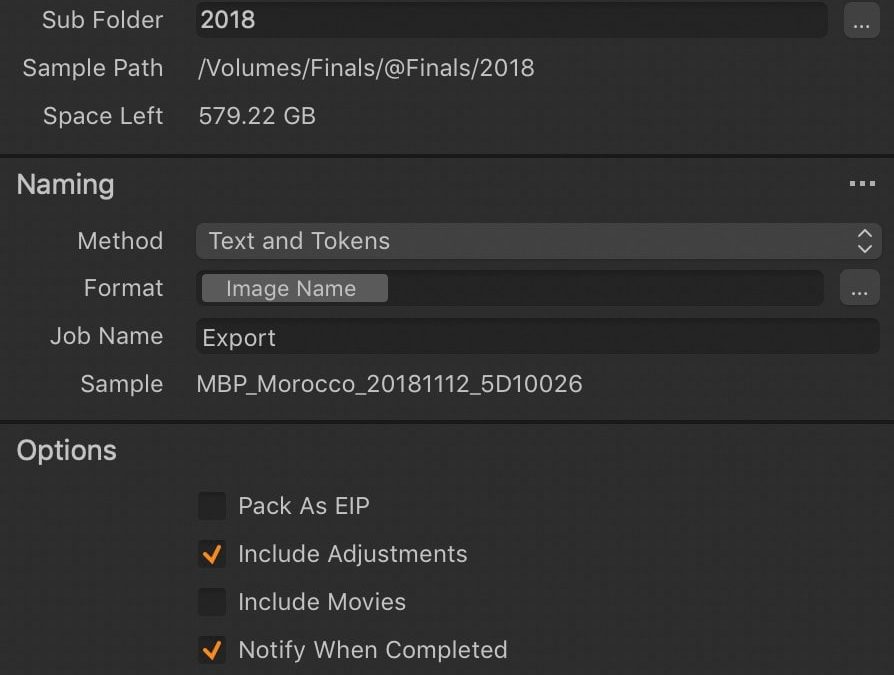The width and height of the screenshot is (894, 675).
Task: Collapse the Naming section header
Action: [66, 185]
